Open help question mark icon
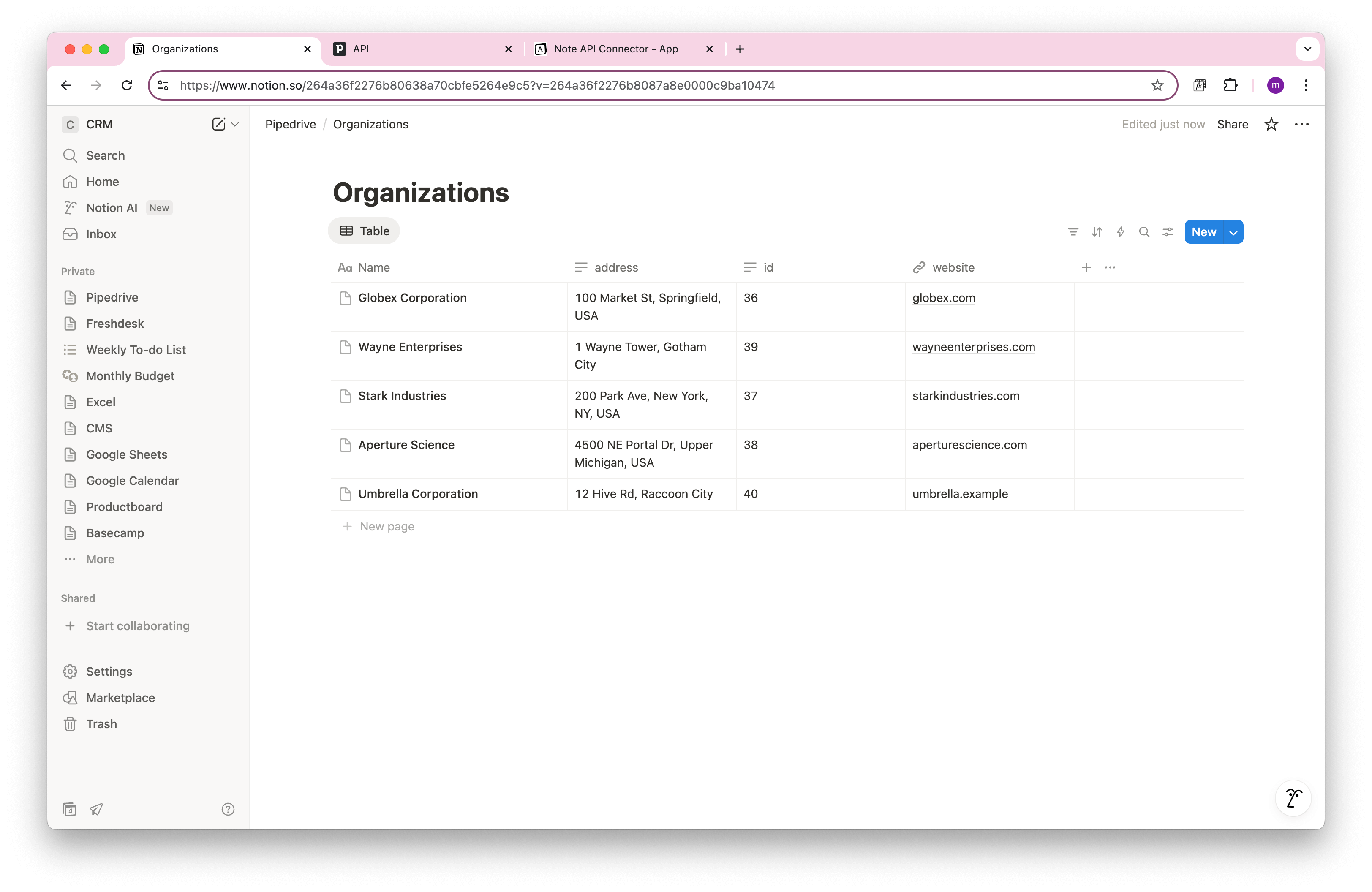The width and height of the screenshot is (1372, 892). [x=228, y=809]
